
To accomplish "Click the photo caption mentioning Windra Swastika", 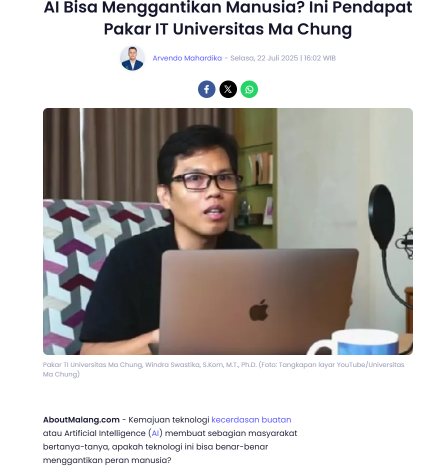I will pos(223,369).
